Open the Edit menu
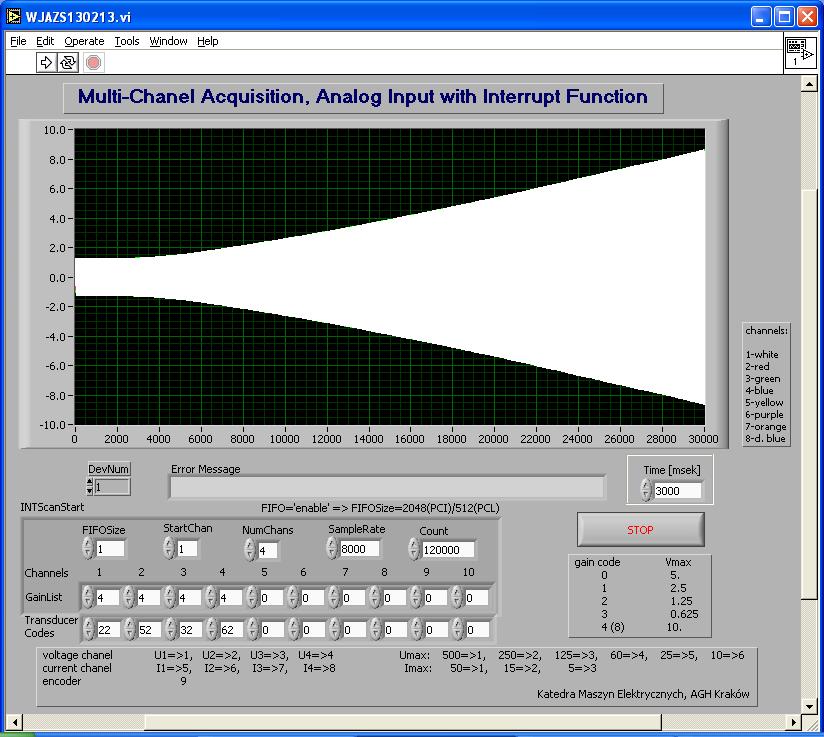 pos(45,41)
